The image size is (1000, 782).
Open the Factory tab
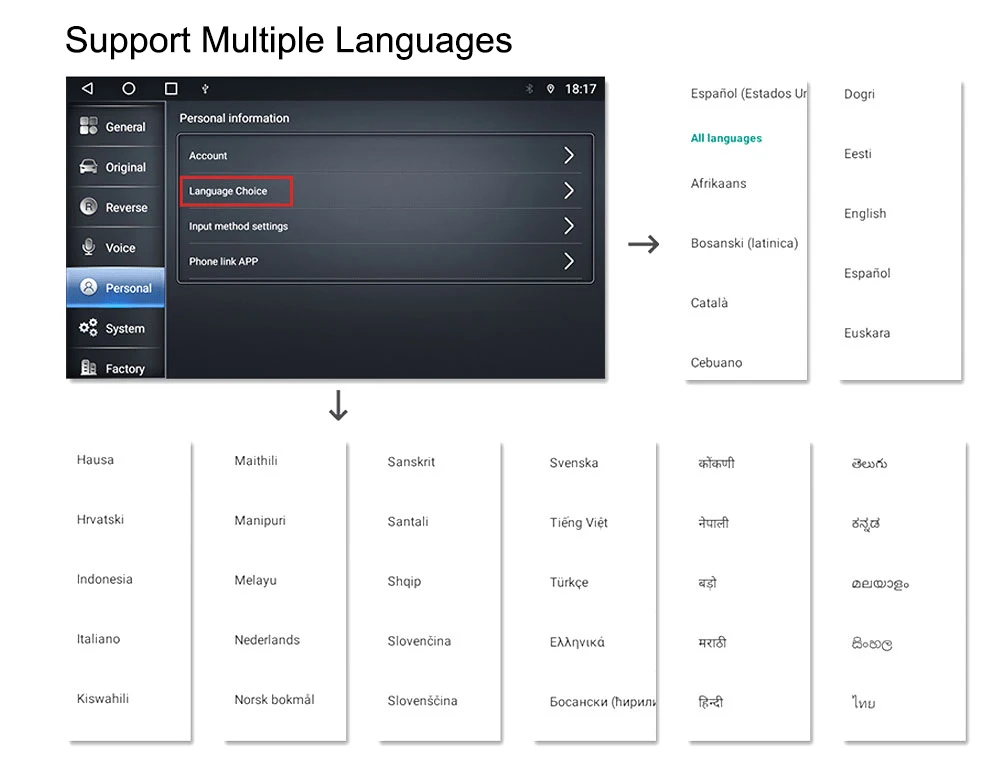pyautogui.click(x=115, y=364)
